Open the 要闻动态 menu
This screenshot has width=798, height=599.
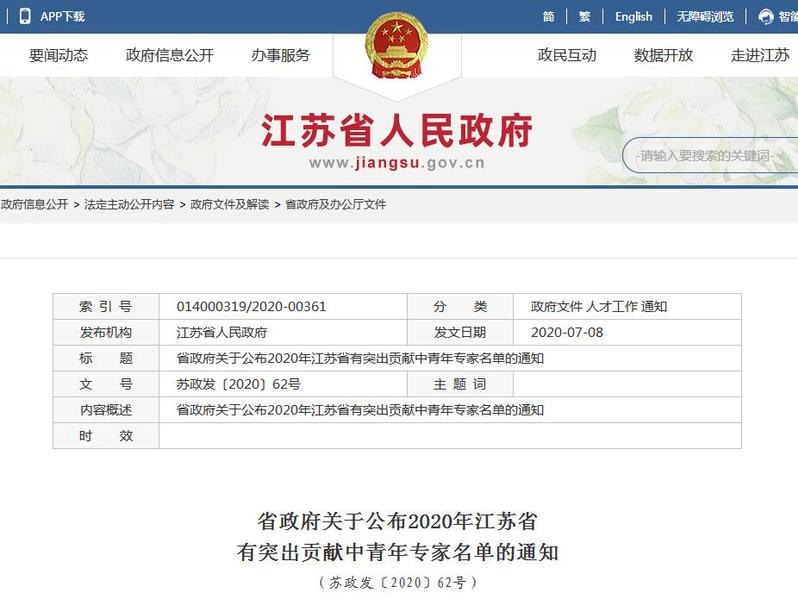click(58, 55)
